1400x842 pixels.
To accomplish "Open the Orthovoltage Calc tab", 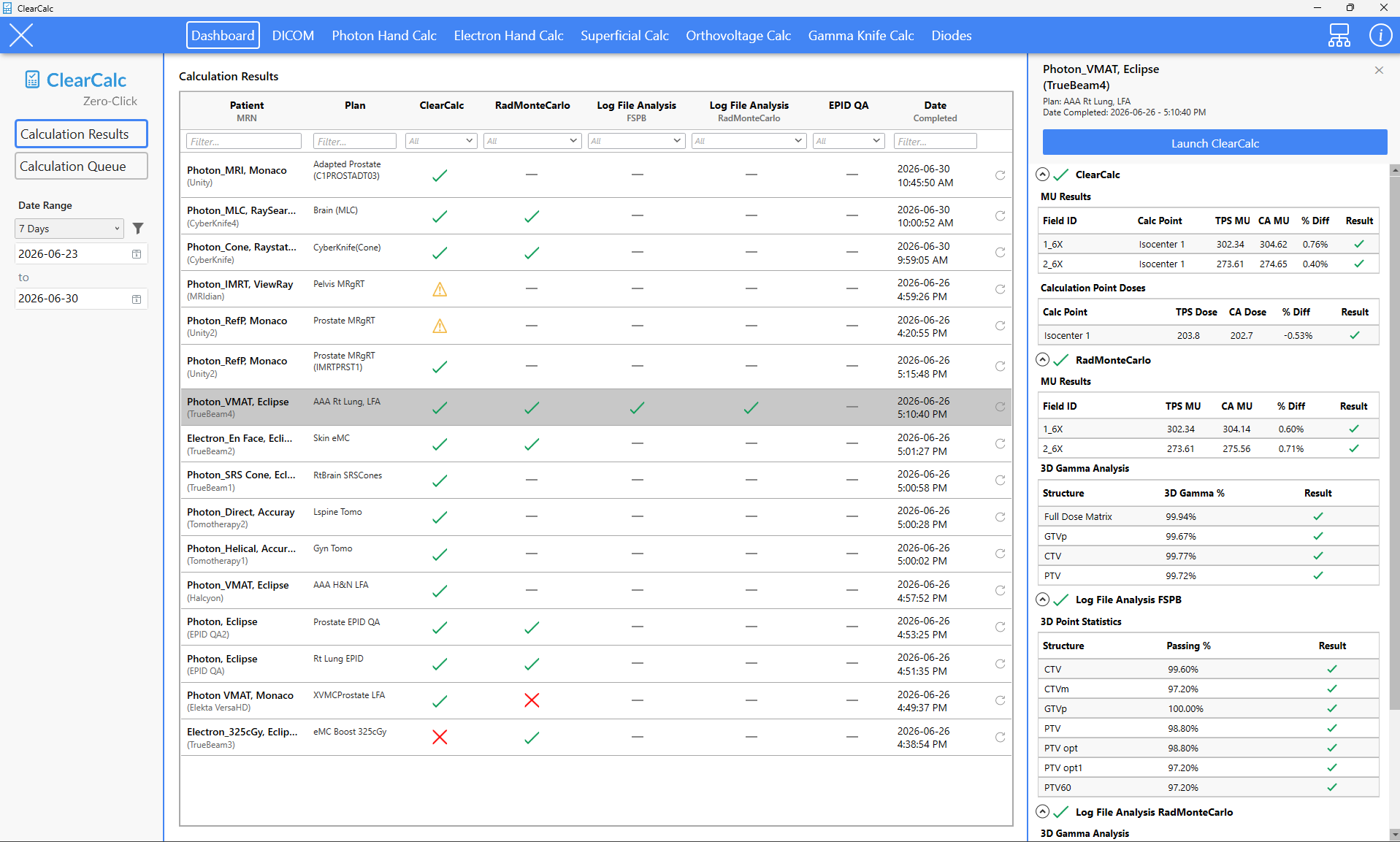I will tap(738, 35).
